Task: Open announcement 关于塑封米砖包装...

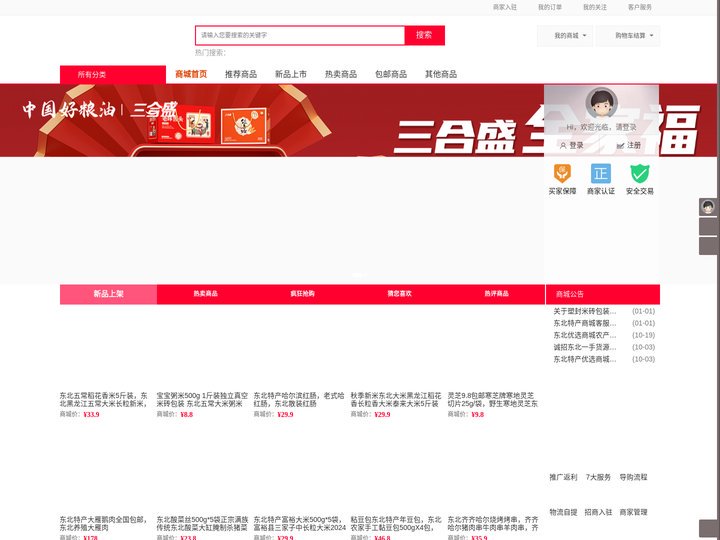Action: pos(585,311)
